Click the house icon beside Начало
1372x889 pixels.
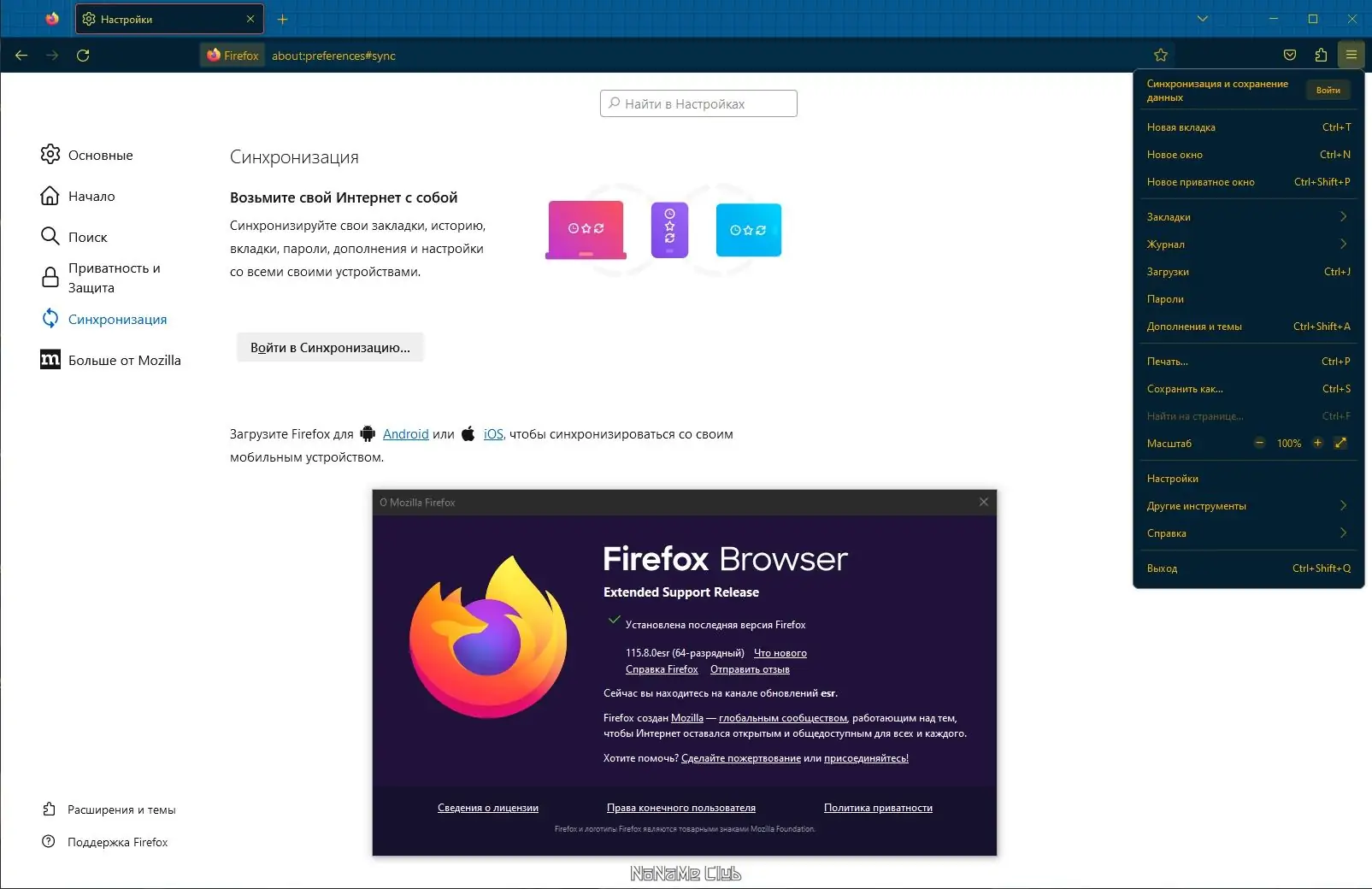coord(50,196)
